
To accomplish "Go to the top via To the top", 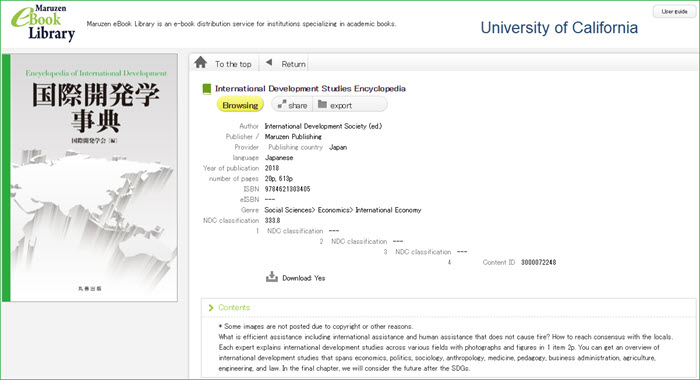I will [233, 64].
